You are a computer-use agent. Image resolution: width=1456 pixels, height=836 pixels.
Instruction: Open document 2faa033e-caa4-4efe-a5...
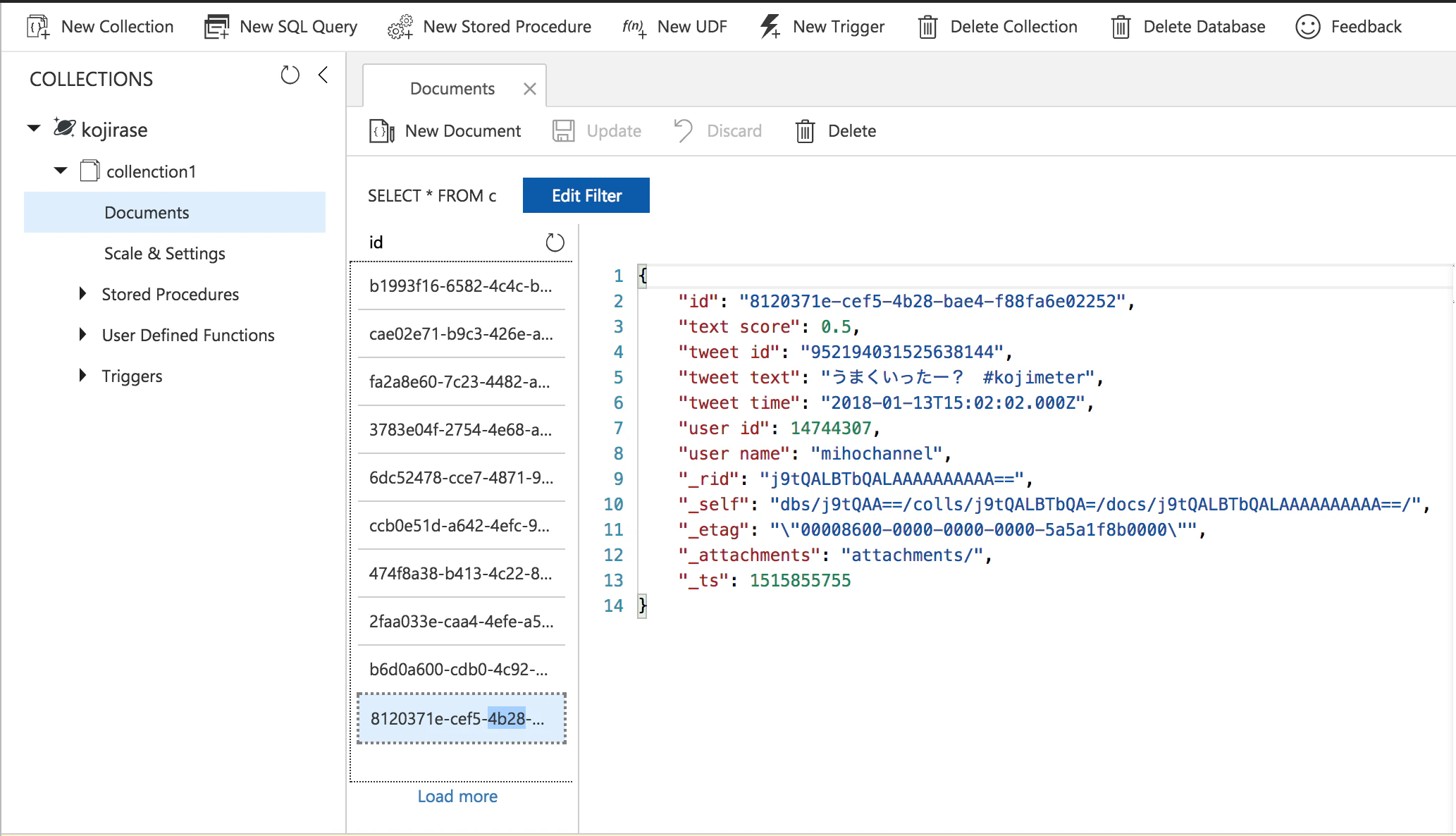coord(462,621)
